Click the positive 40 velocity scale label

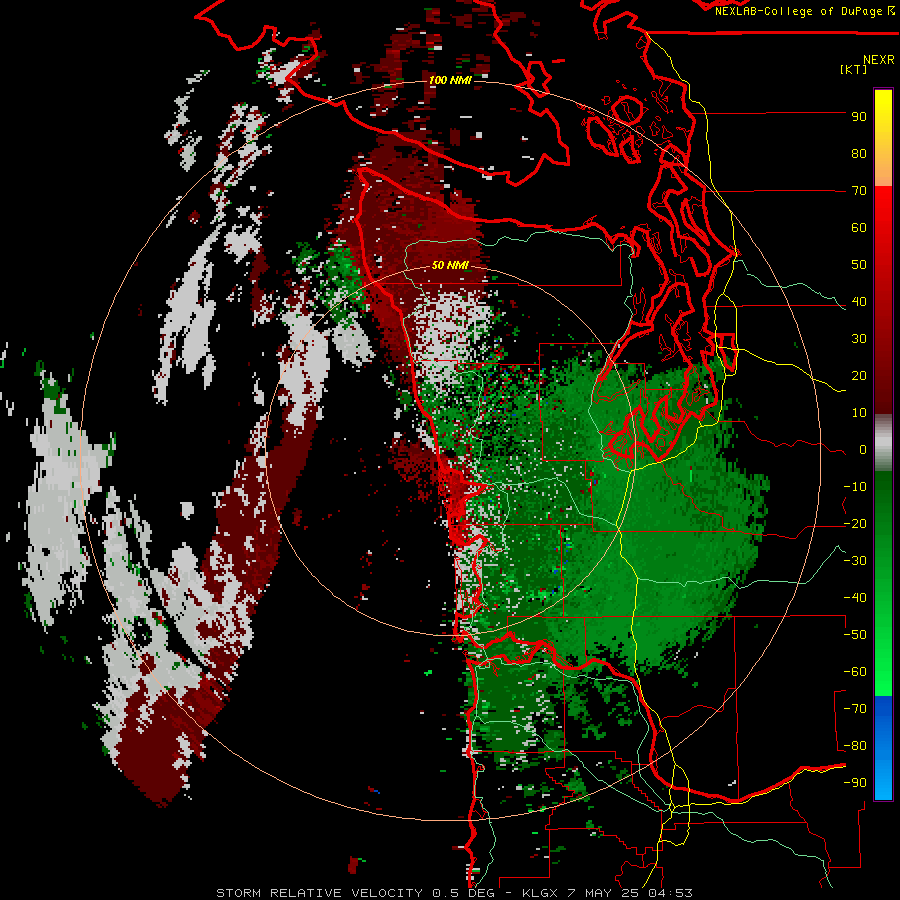pos(859,302)
